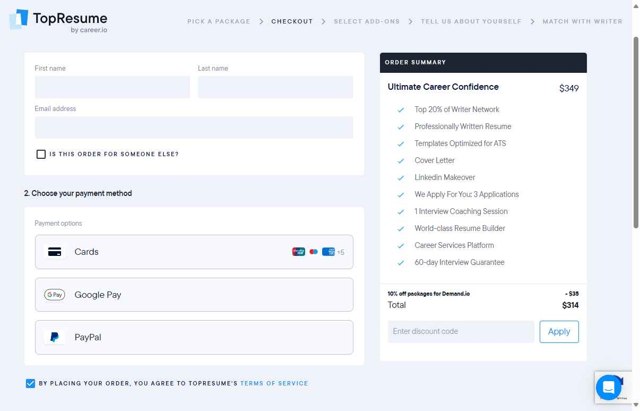Click the blue Amex card brand icon

pos(328,252)
